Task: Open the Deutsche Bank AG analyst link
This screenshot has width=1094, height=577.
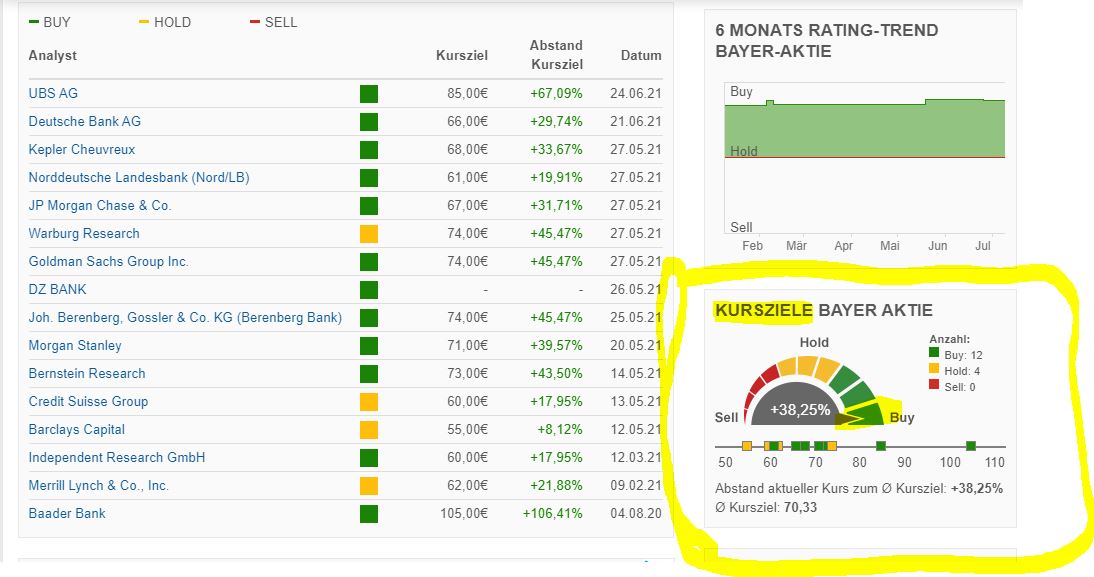Action: (85, 121)
